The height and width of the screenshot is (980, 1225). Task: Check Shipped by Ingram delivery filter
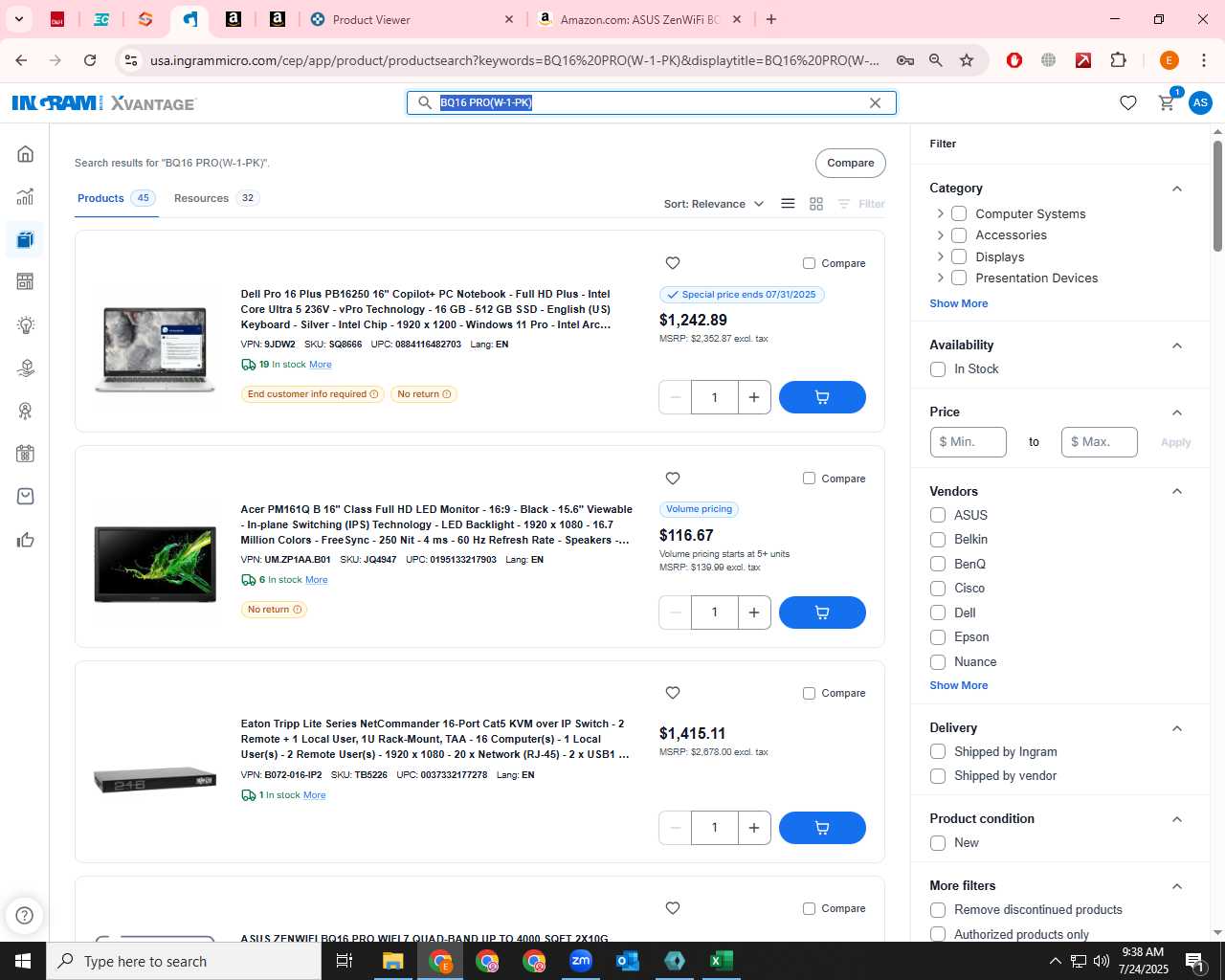938,752
